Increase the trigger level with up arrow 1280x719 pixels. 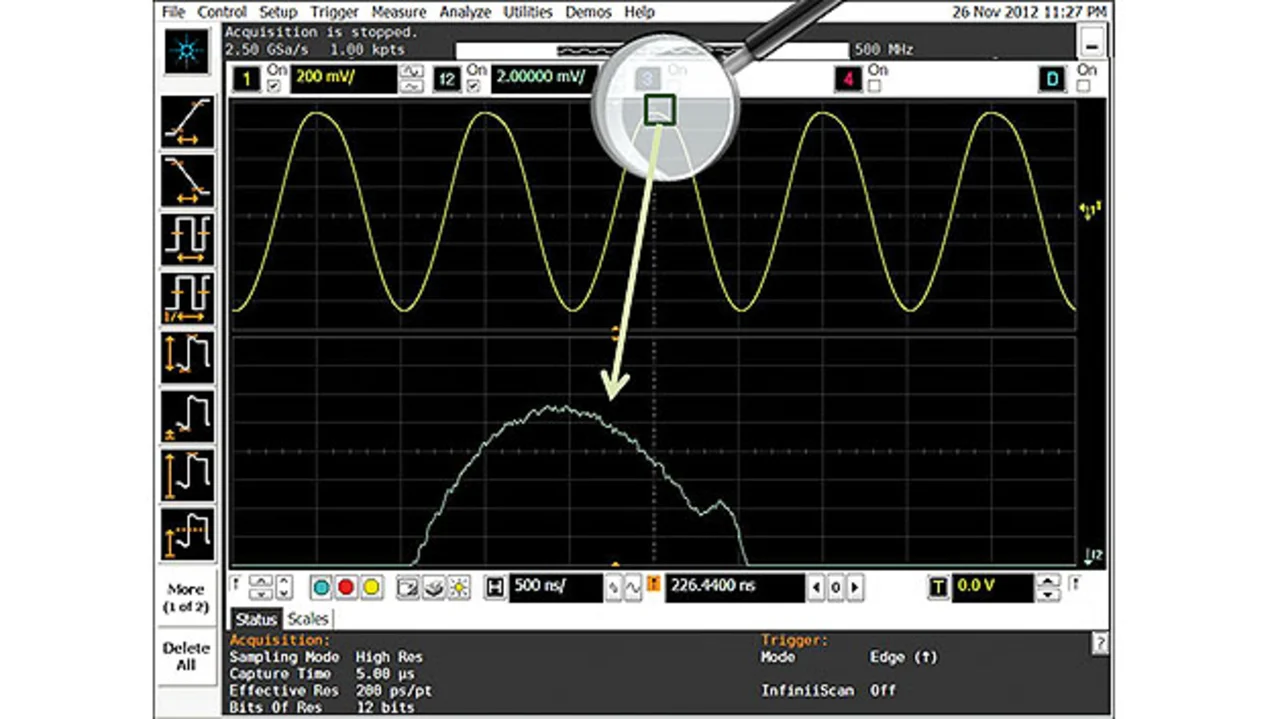coord(1047,581)
